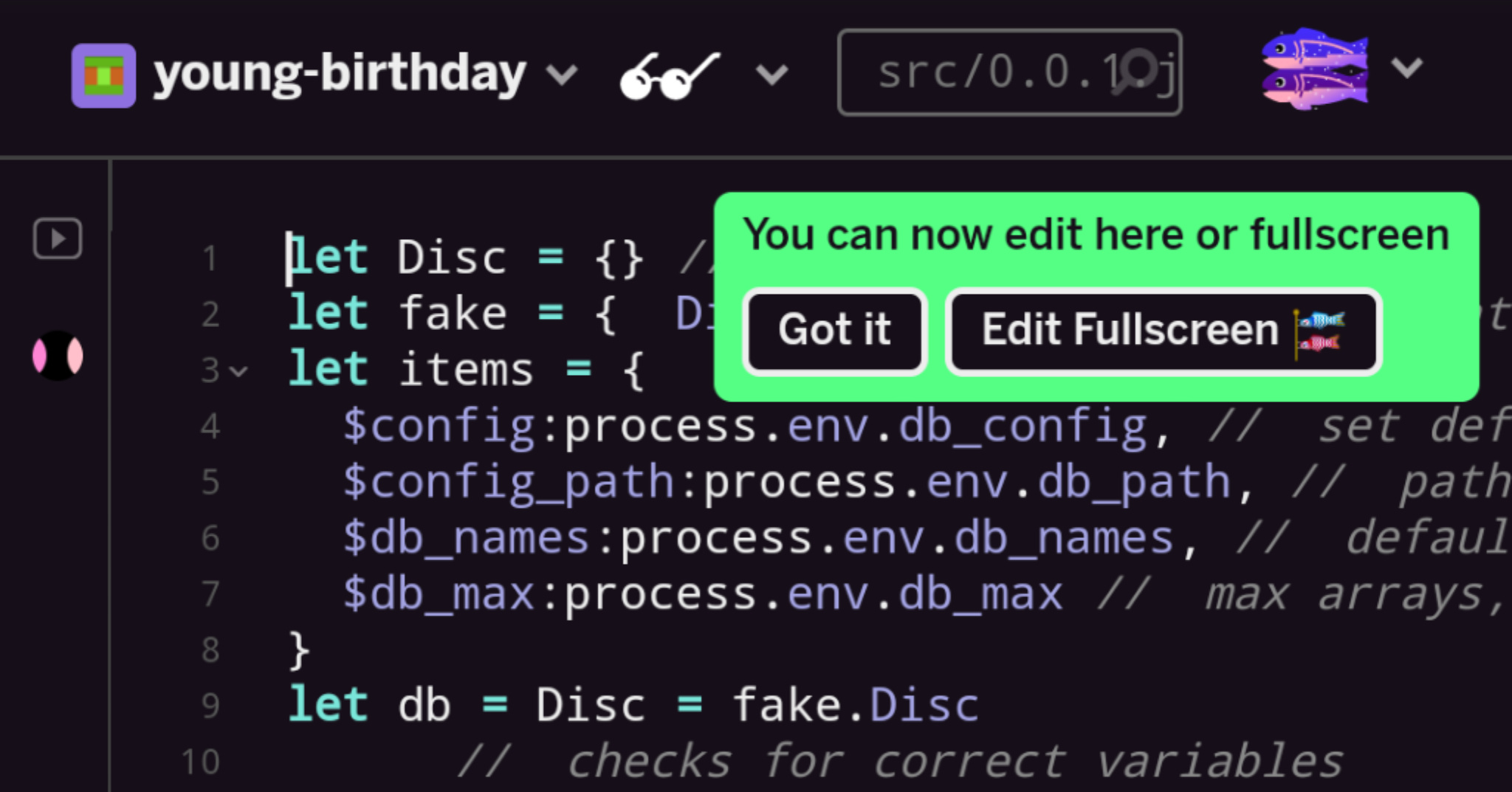
Task: Click the young-birthday project avatar icon
Action: tap(103, 75)
